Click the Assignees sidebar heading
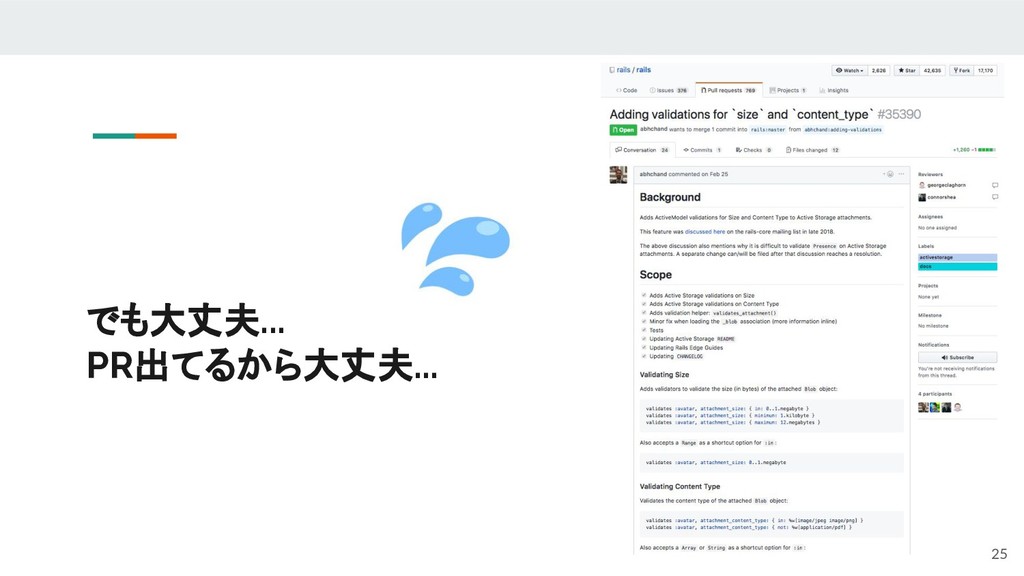This screenshot has width=1024, height=576. click(931, 217)
